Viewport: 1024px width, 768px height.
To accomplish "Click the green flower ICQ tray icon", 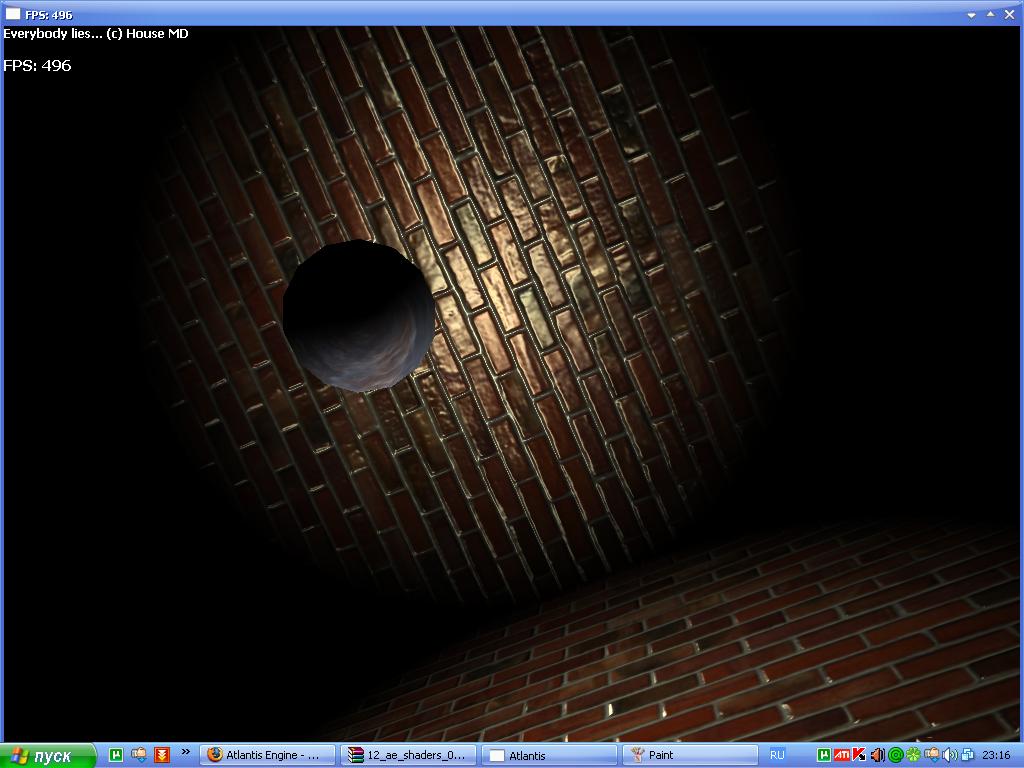I will [912, 755].
